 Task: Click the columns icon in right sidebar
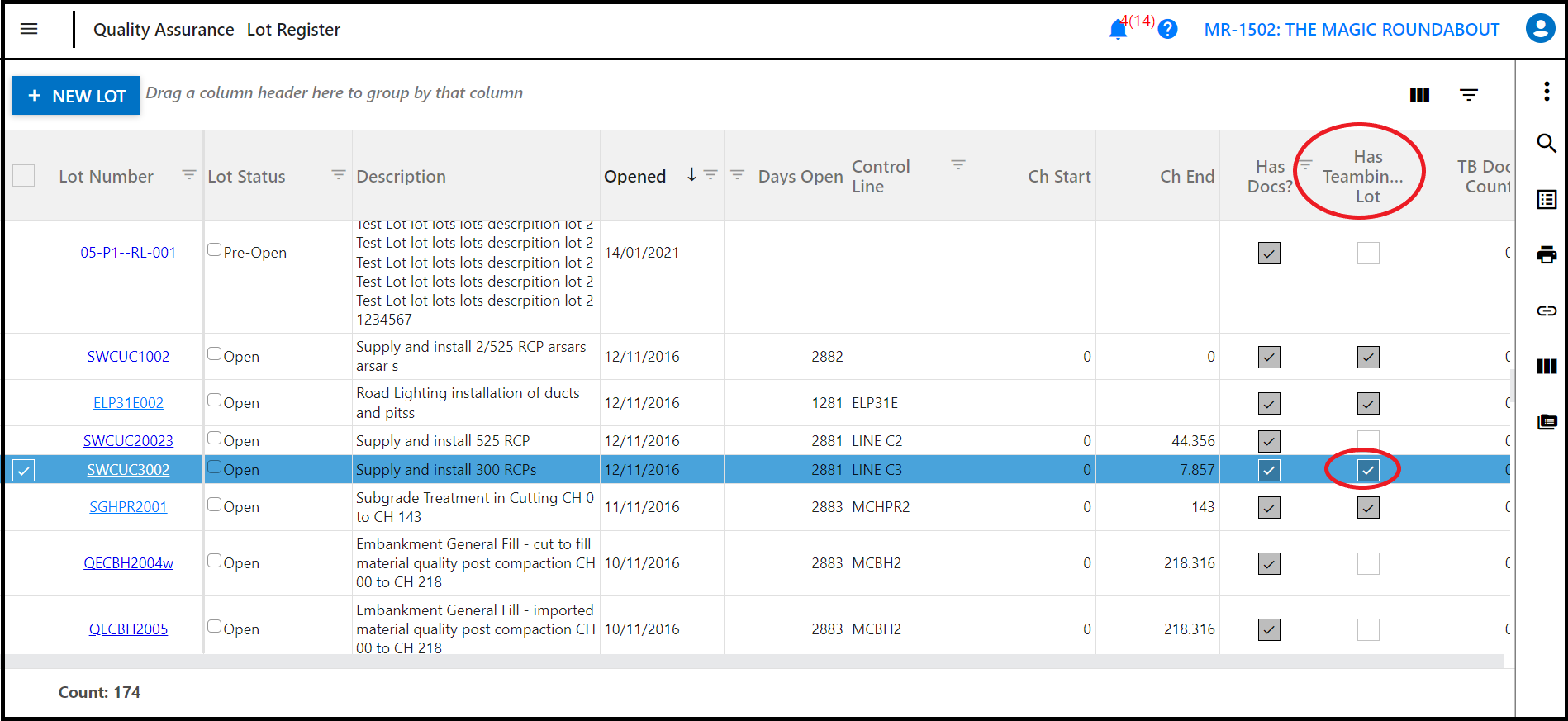point(1547,366)
